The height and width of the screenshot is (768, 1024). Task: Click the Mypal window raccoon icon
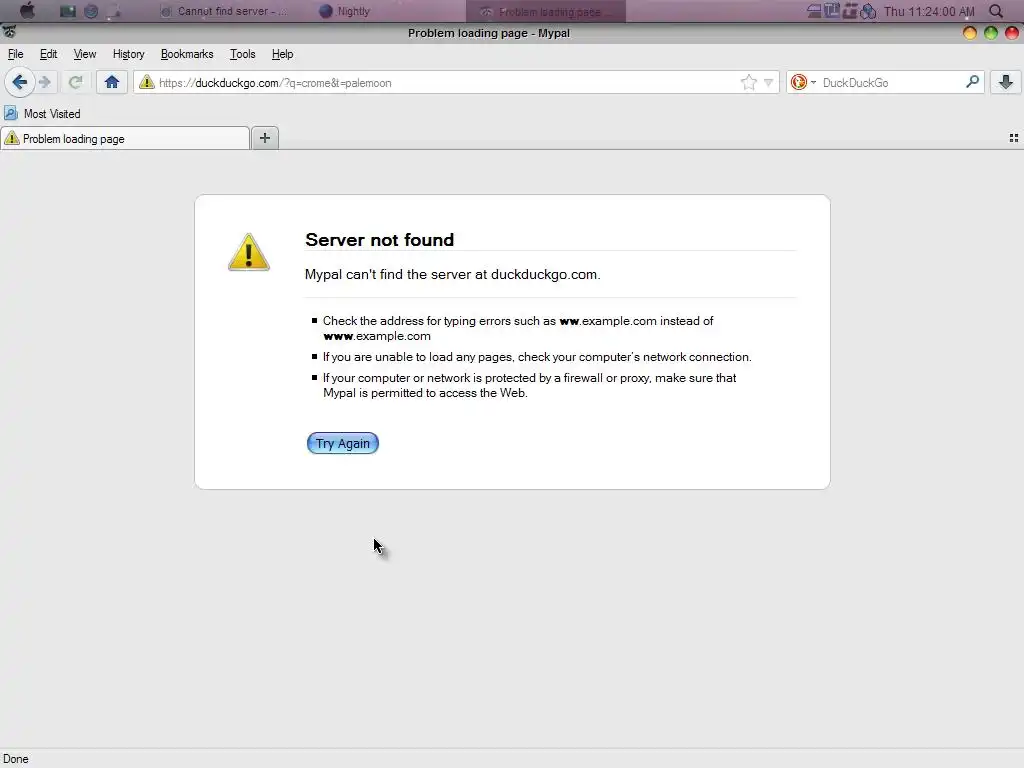tap(9, 32)
